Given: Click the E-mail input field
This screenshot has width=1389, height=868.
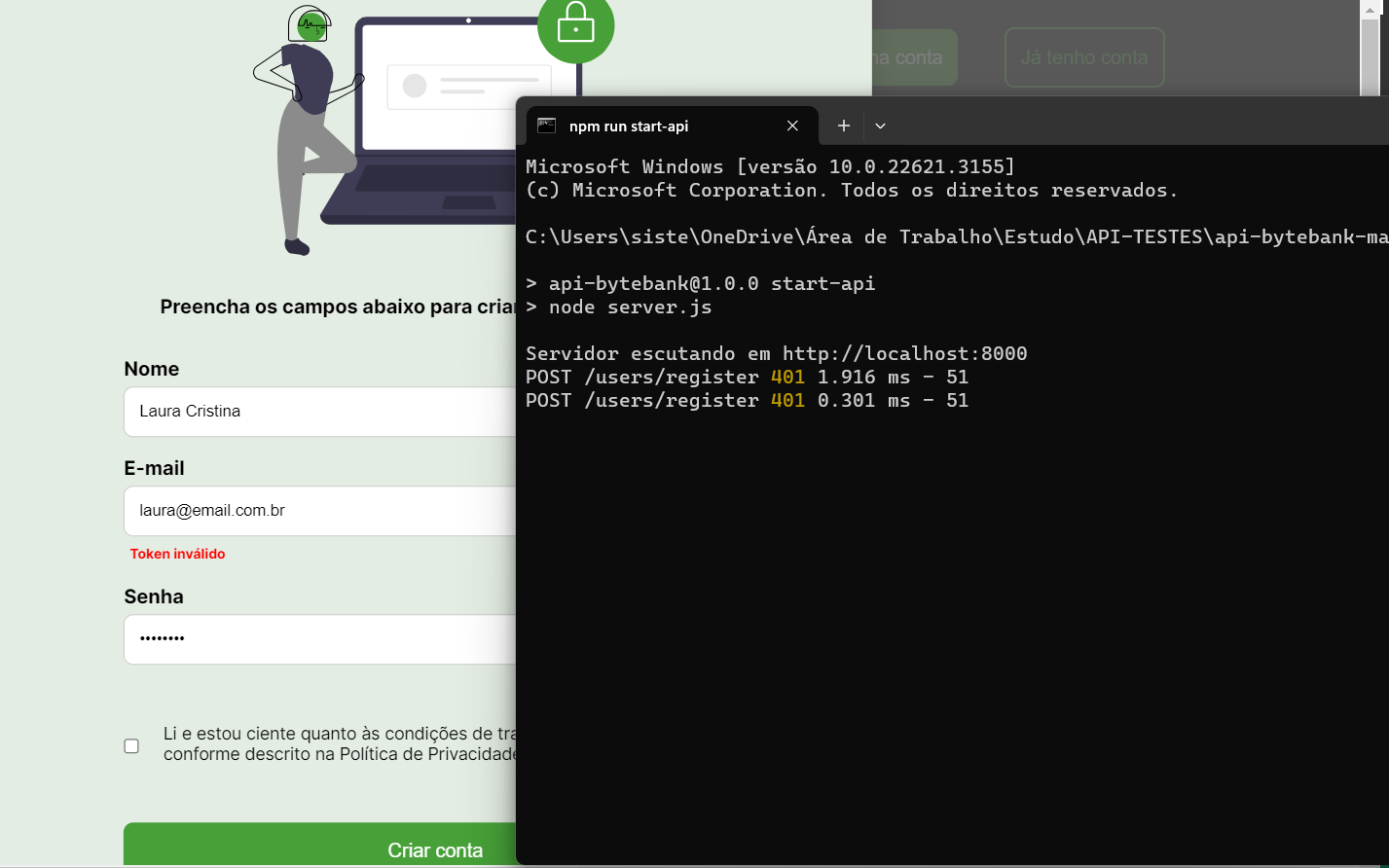Looking at the screenshot, I should (320, 511).
